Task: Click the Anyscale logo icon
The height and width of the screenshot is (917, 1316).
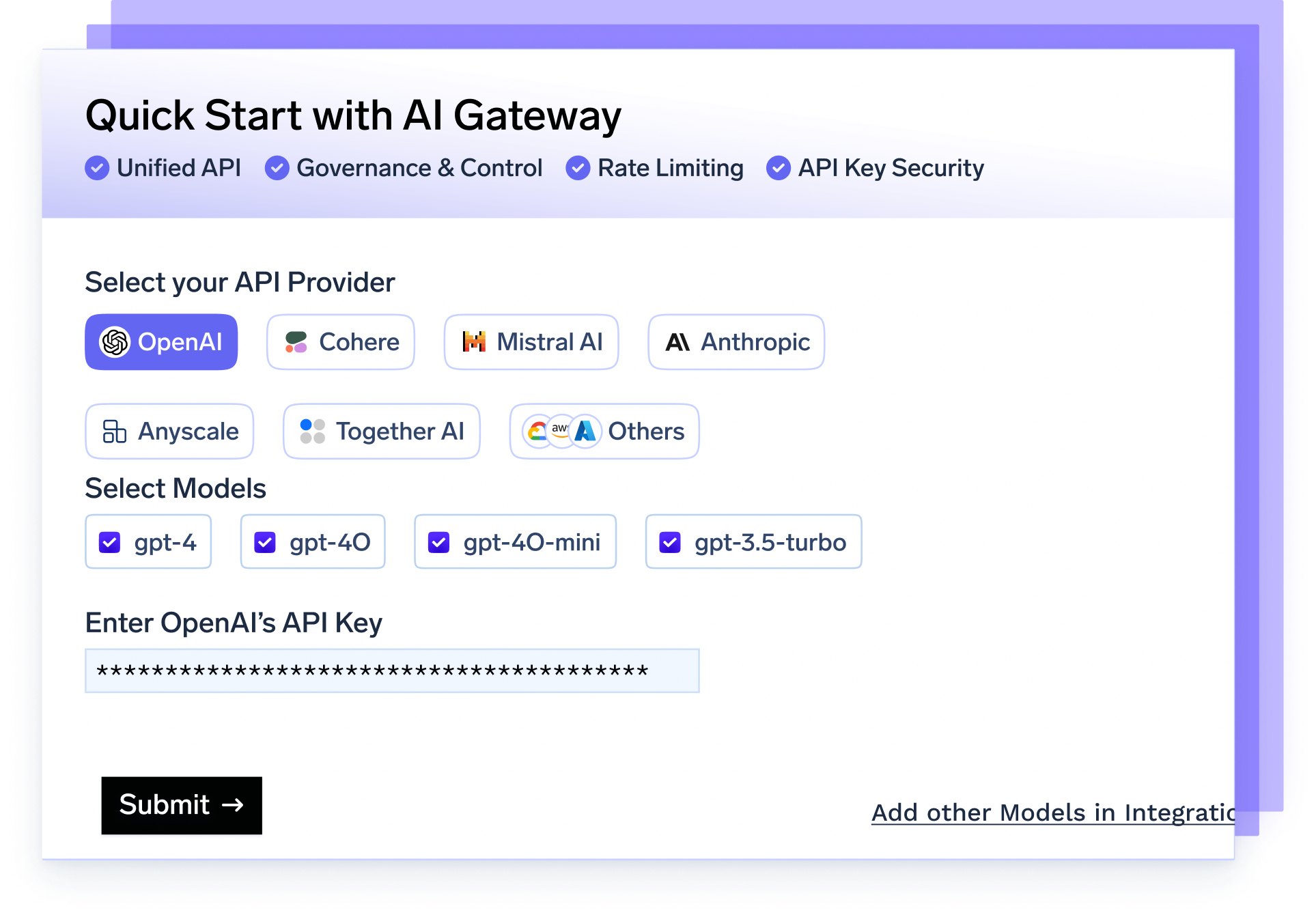Action: pyautogui.click(x=114, y=432)
